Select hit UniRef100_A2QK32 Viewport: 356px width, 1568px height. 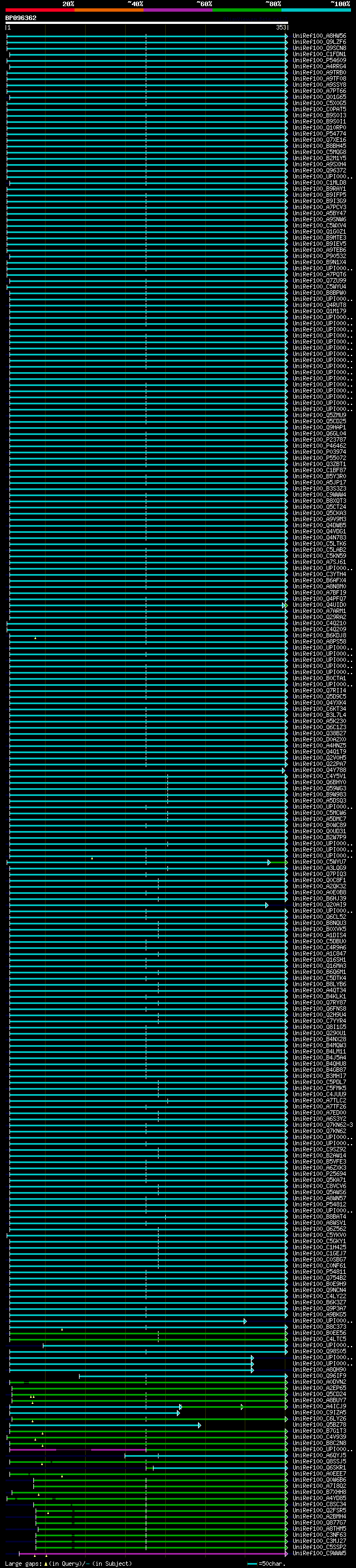[x=319, y=886]
